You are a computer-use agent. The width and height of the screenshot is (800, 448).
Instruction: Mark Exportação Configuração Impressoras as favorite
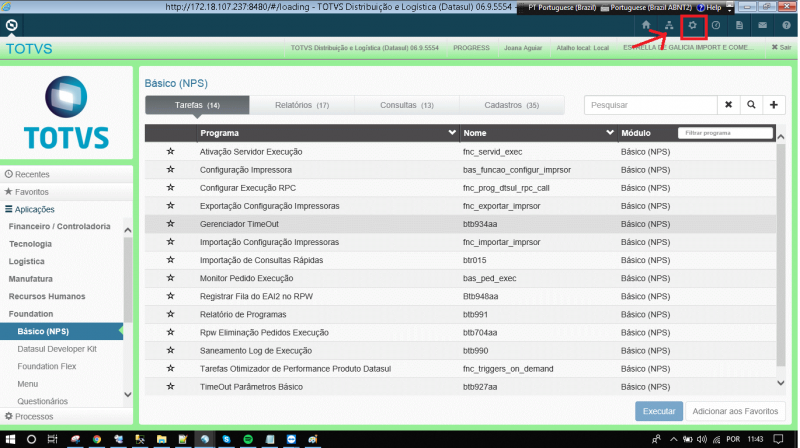[x=170, y=206]
